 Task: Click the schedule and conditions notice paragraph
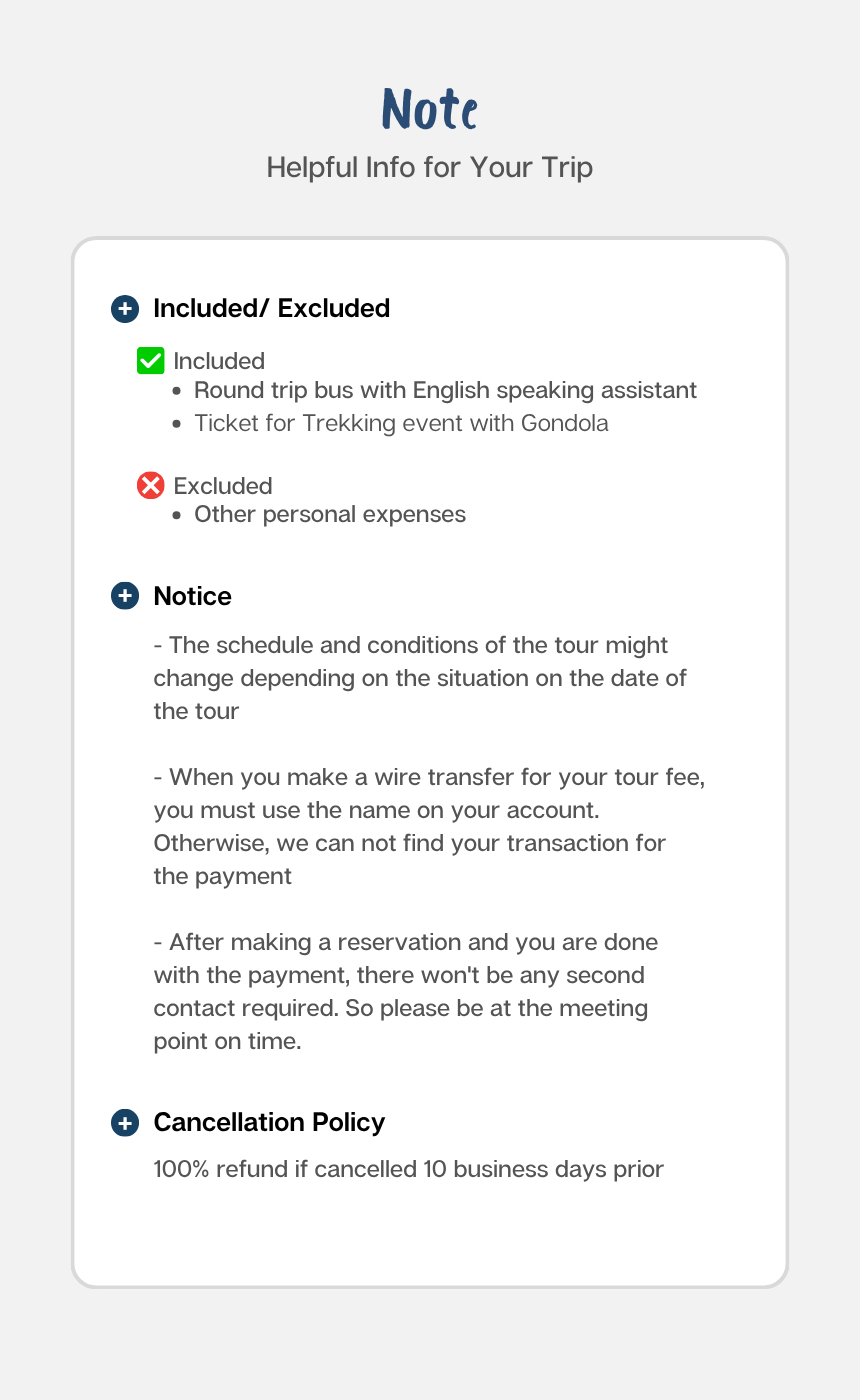coord(420,678)
